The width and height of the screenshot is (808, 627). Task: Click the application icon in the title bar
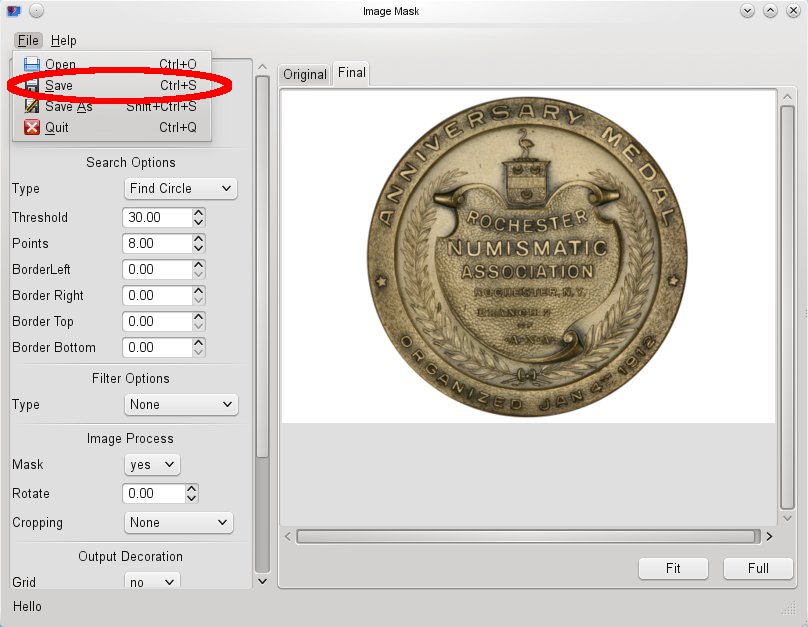(x=13, y=10)
